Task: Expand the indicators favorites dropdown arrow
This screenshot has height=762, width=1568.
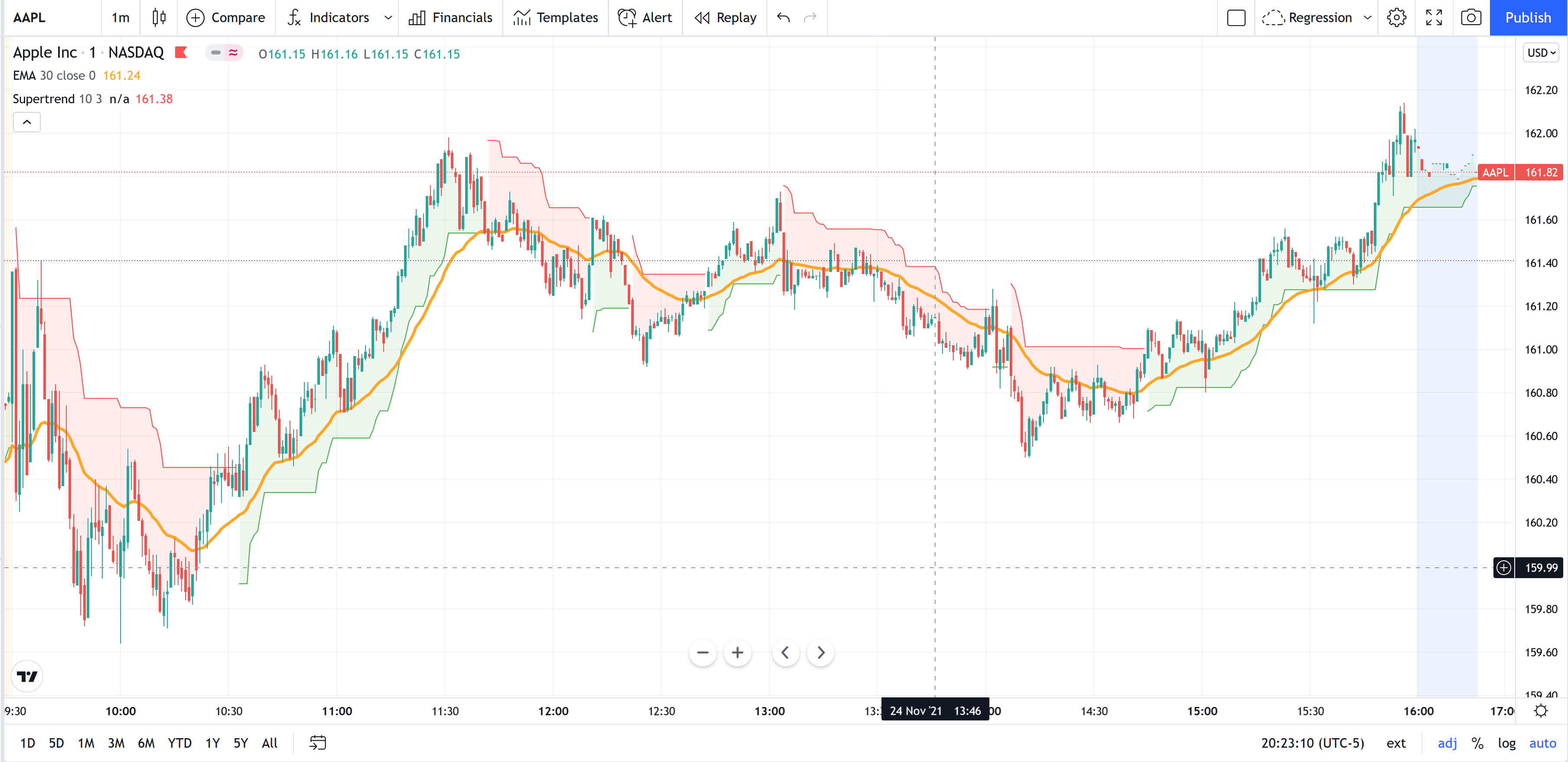Action: click(x=388, y=18)
